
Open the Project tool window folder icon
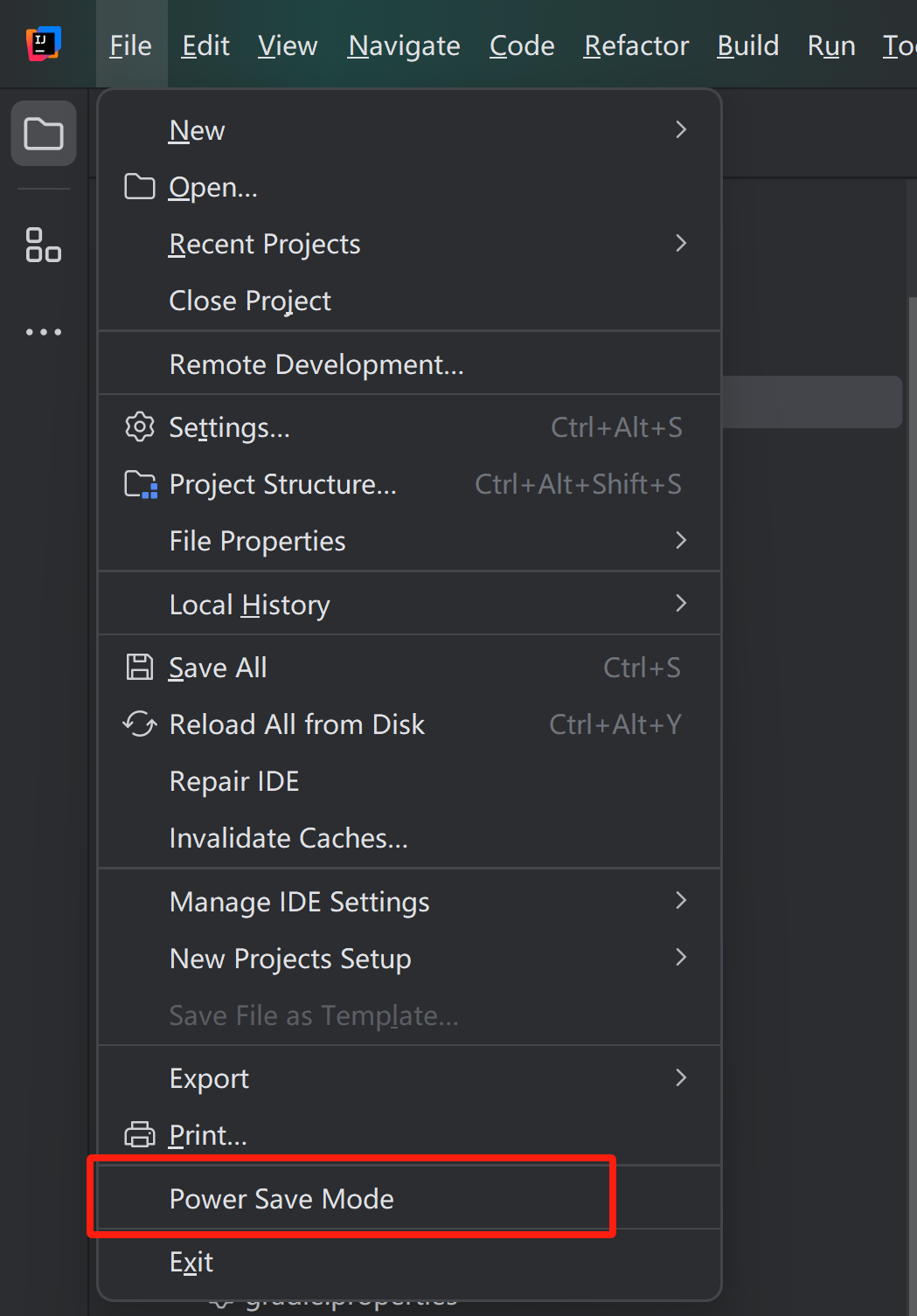(44, 134)
